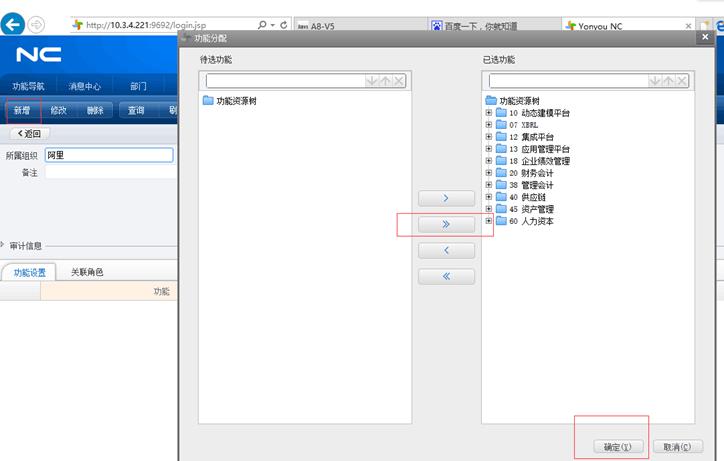Open the 功能导航 menu
Screen dimensions: 724x461
28,86
